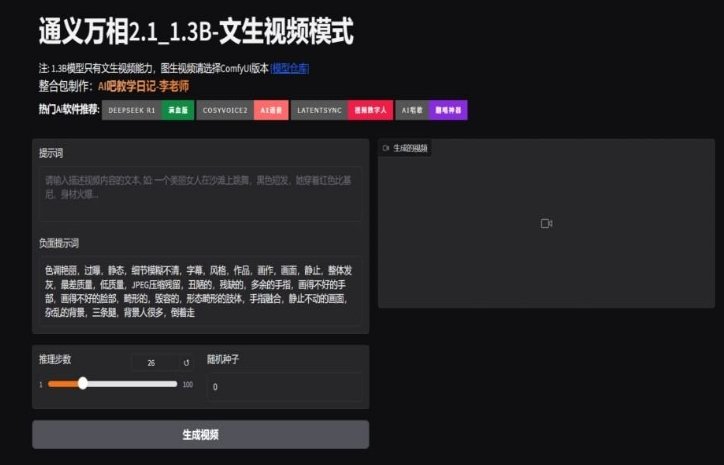Click the red AI语音 badge
724x465 pixels.
click(271, 110)
